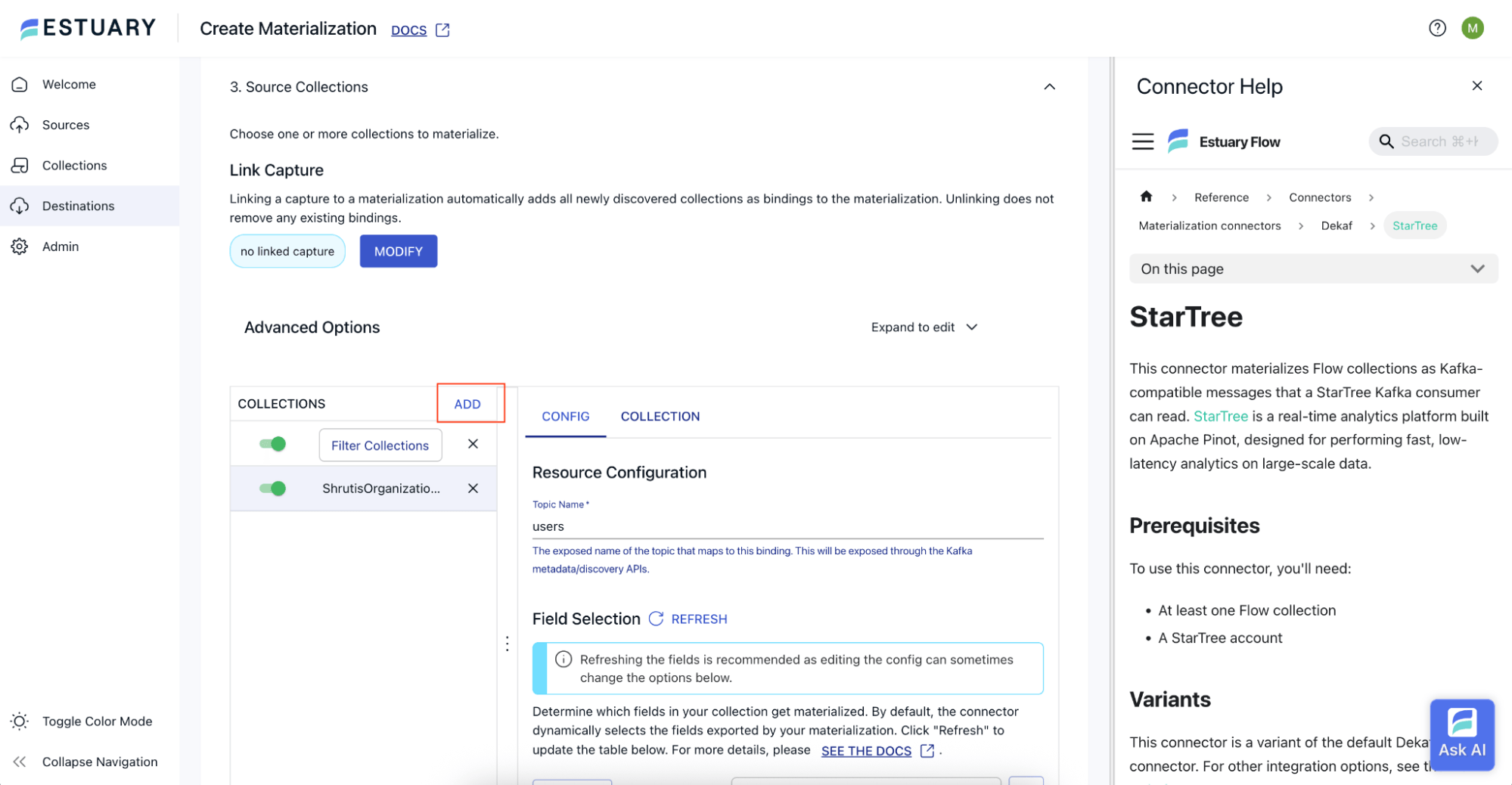Click the info icon in refresh notice
This screenshot has height=785, width=1512.
pos(564,659)
